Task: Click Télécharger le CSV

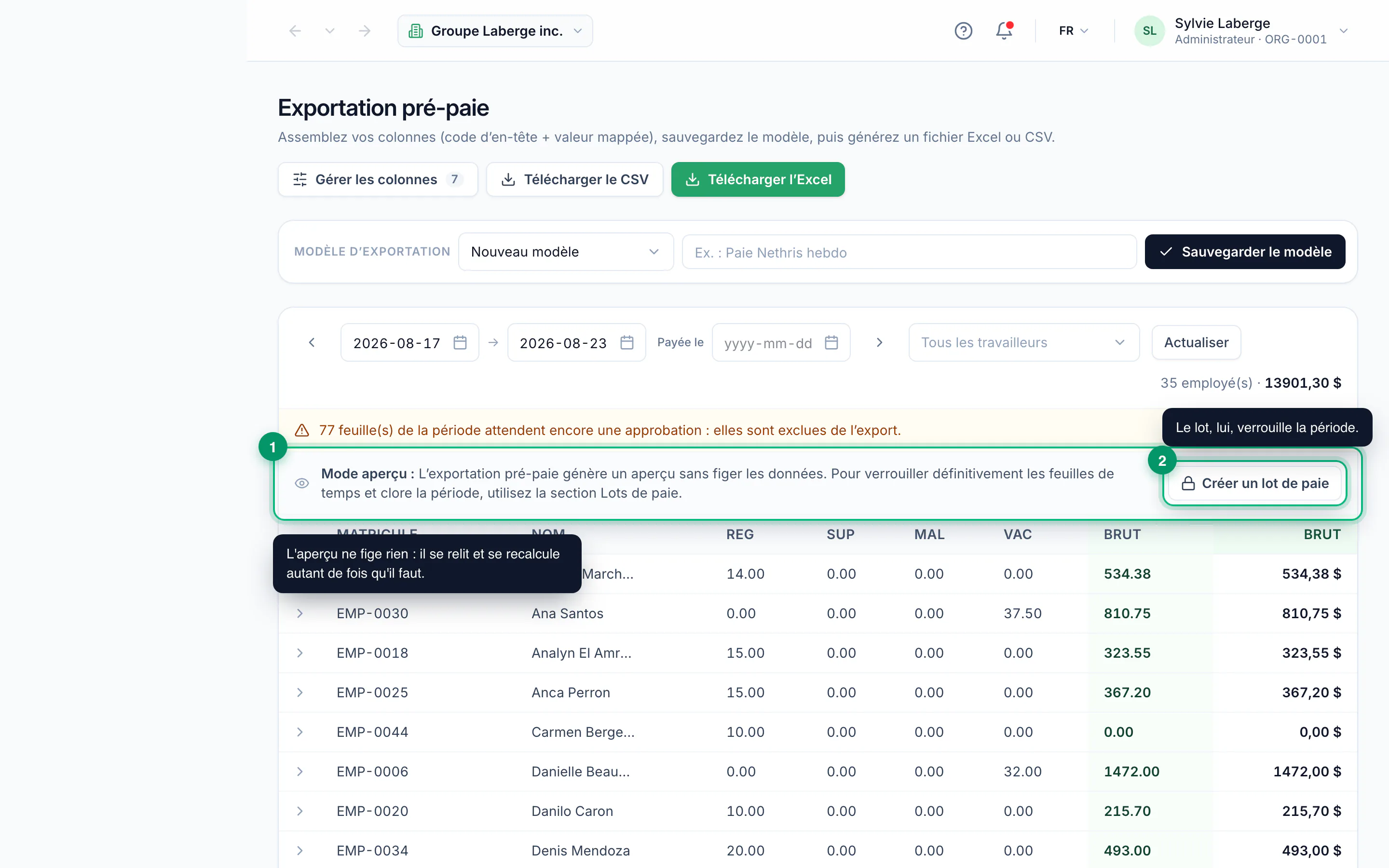Action: [x=574, y=179]
